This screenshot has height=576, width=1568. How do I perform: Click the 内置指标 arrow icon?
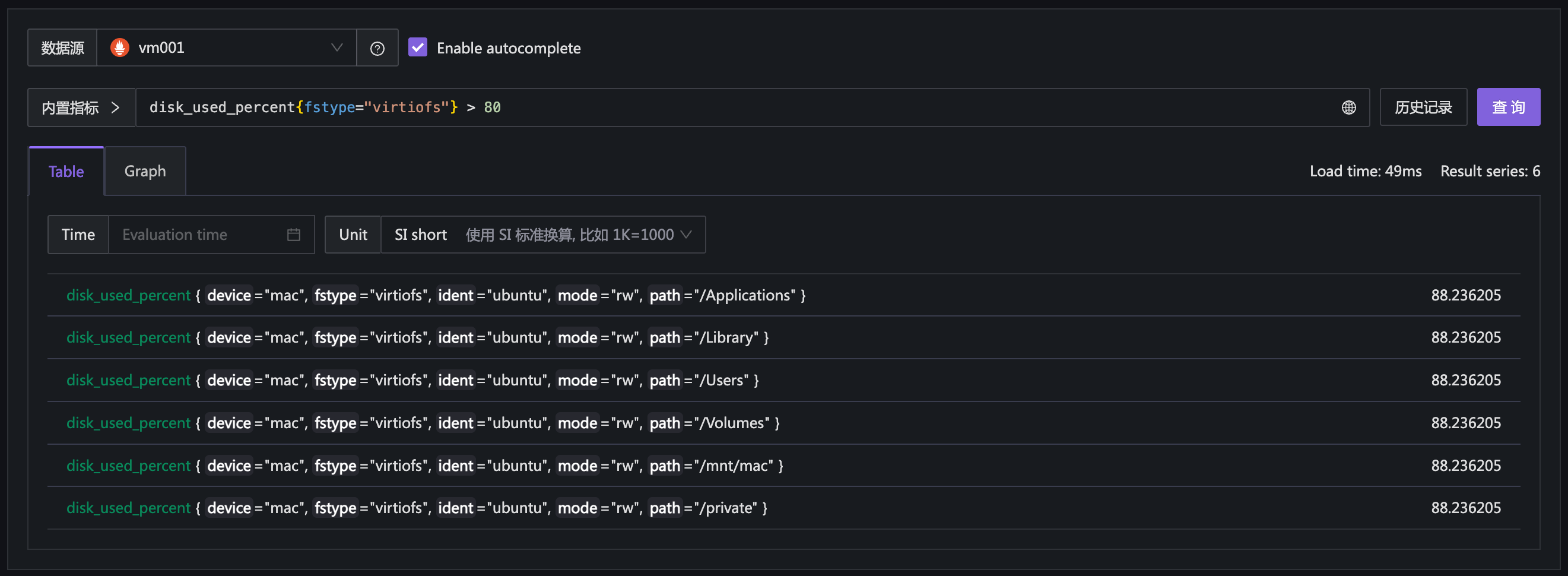[115, 107]
